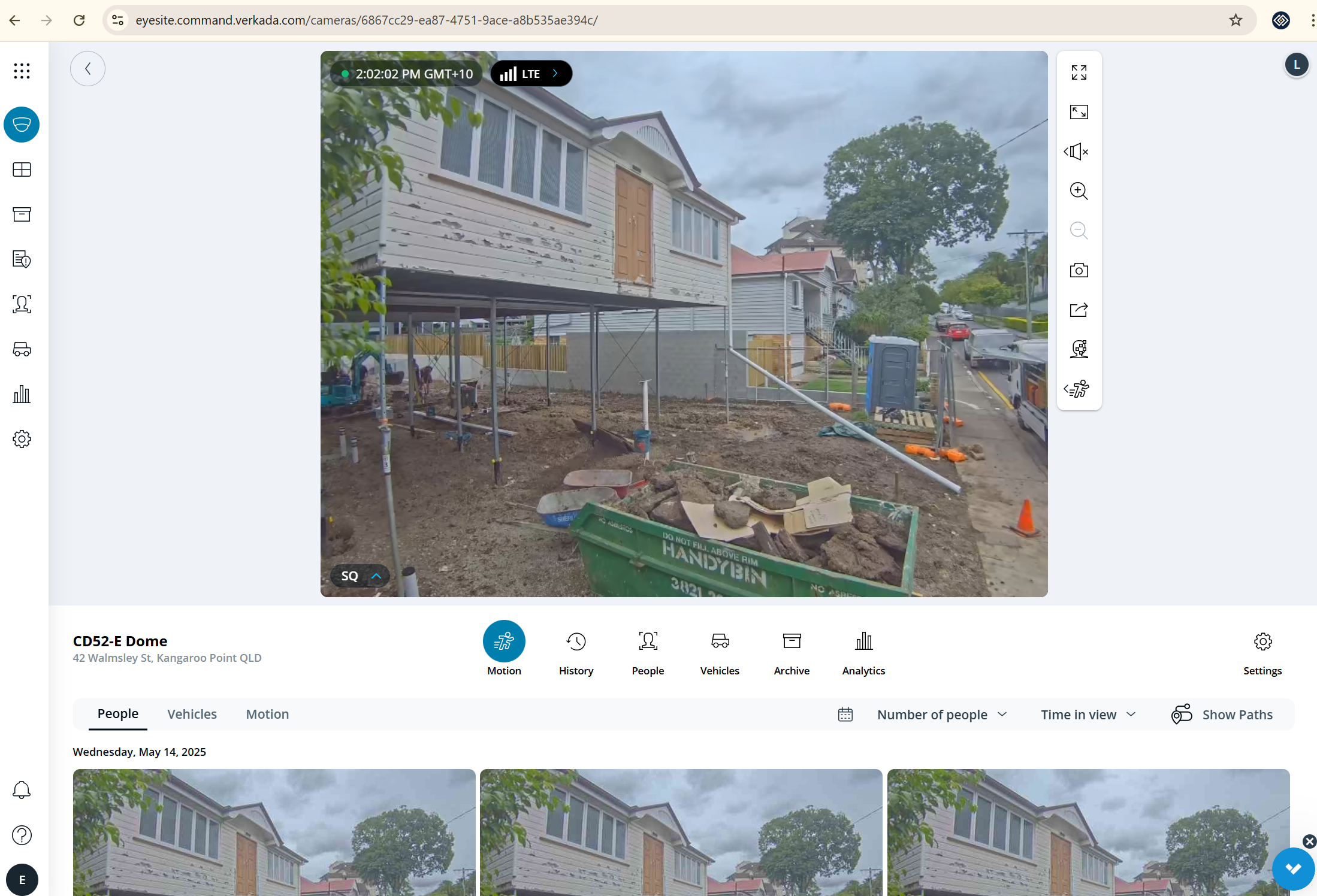Toggle the motion search toolbar icon
The width and height of the screenshot is (1317, 896).
[1077, 389]
